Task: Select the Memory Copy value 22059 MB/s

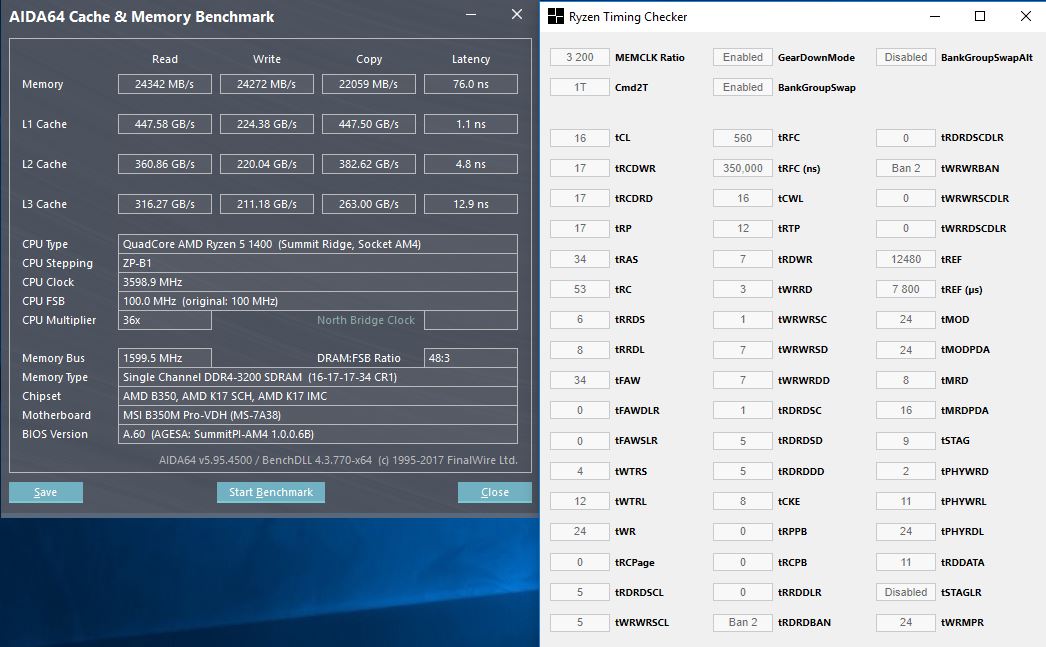Action: coord(369,84)
